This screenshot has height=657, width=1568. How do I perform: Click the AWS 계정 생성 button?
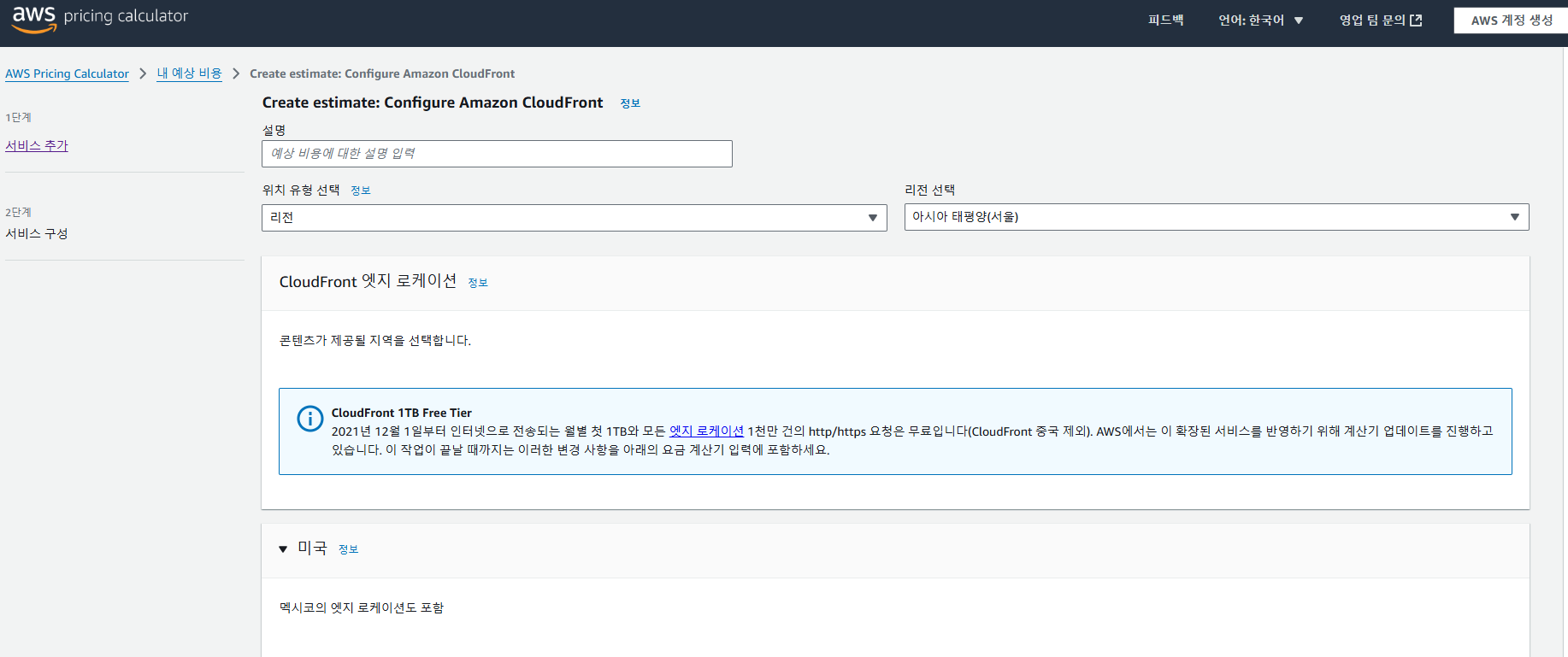pos(1511,21)
